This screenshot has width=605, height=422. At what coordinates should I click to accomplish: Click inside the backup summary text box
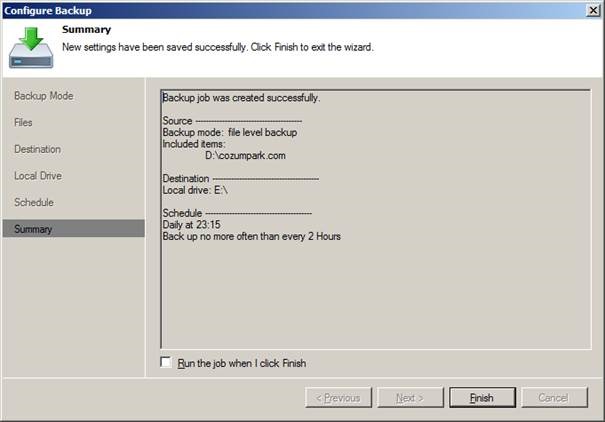(x=376, y=220)
